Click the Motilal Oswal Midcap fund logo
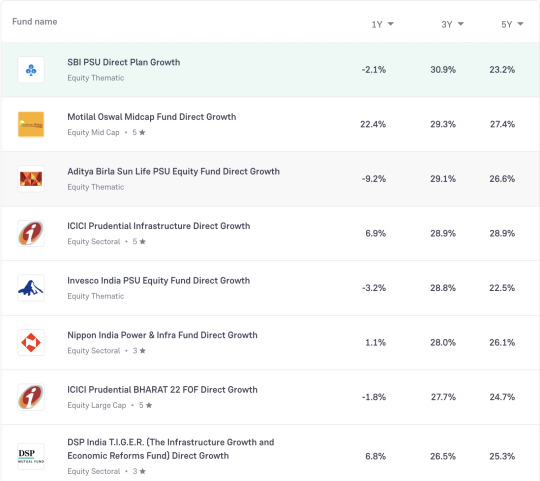 click(x=31, y=124)
